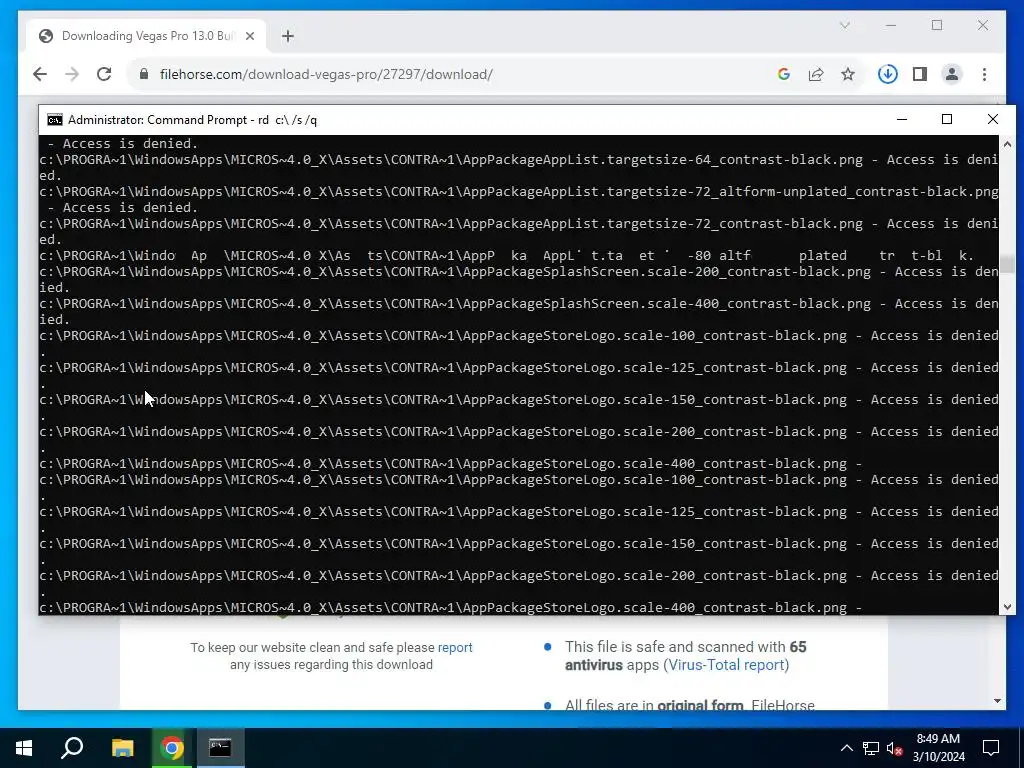This screenshot has width=1024, height=768.
Task: Bookmark this tab with star
Action: 848,74
